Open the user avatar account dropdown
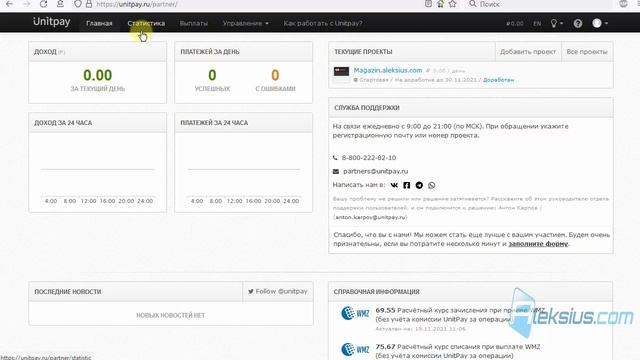The height and width of the screenshot is (360, 640). (x=600, y=23)
